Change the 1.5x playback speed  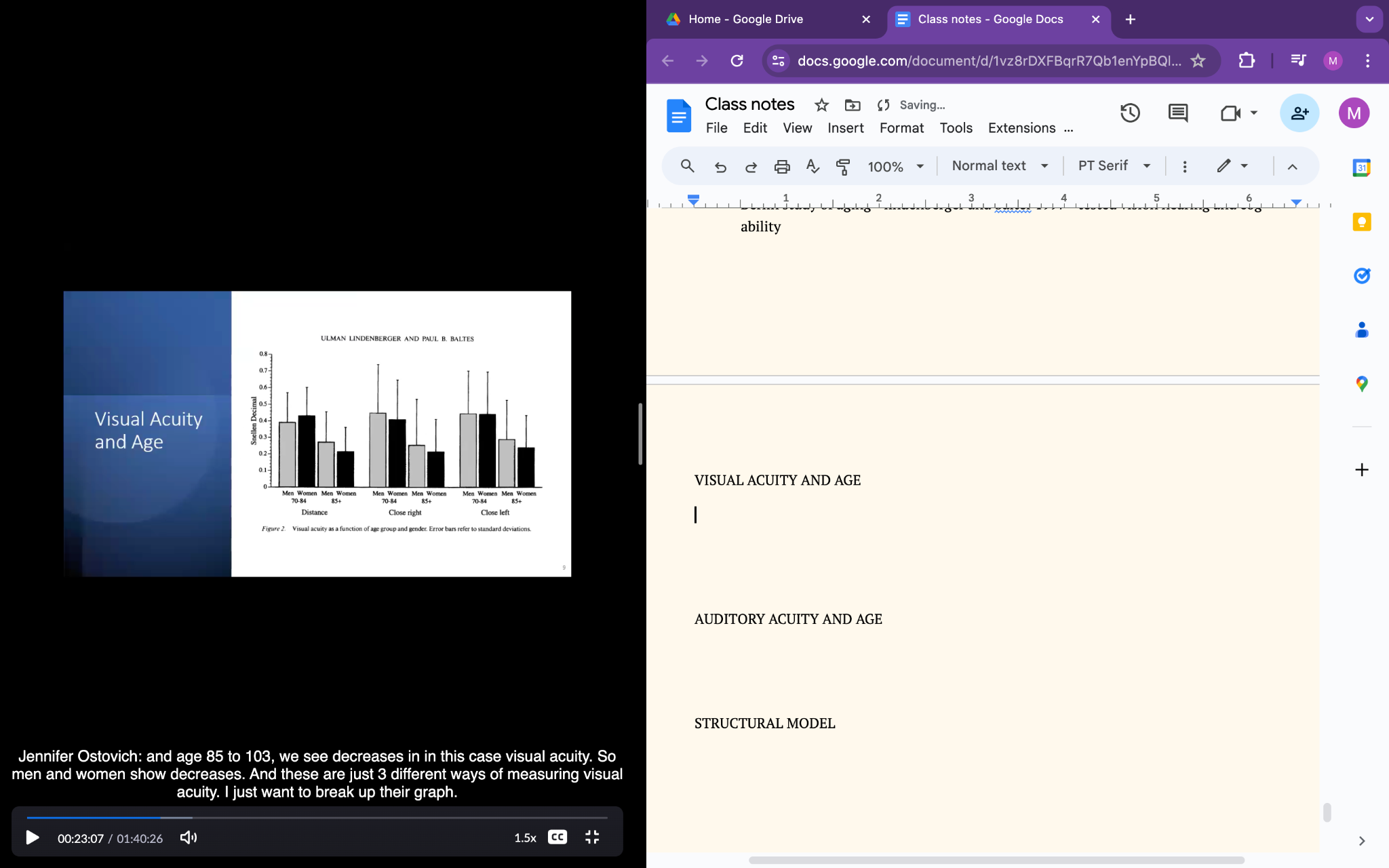pyautogui.click(x=525, y=837)
